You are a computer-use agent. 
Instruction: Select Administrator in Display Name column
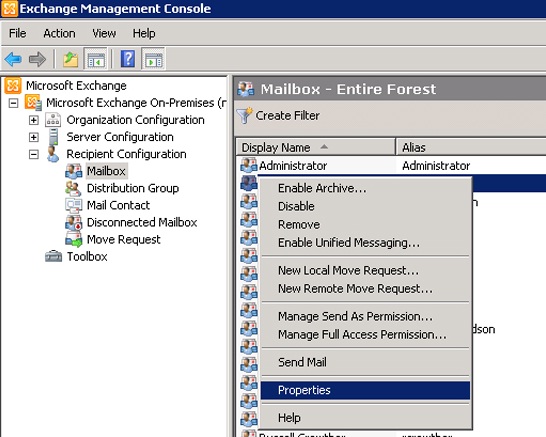click(293, 166)
